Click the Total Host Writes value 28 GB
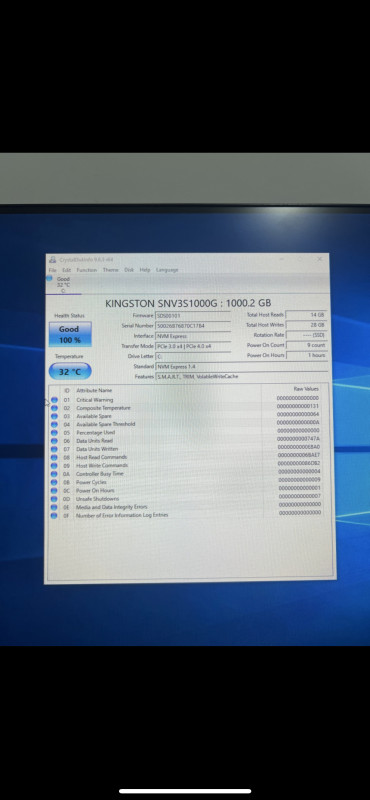The height and width of the screenshot is (800, 370). click(x=306, y=325)
